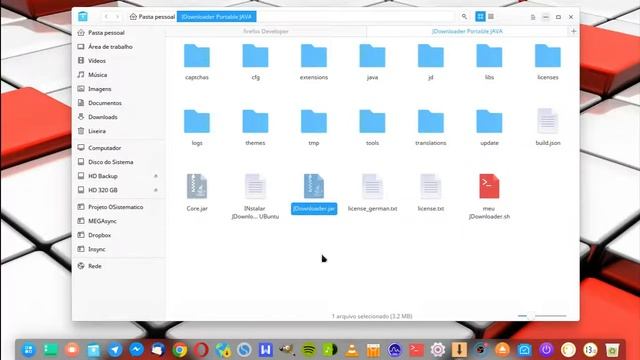Open VLC media player from dock

352,350
